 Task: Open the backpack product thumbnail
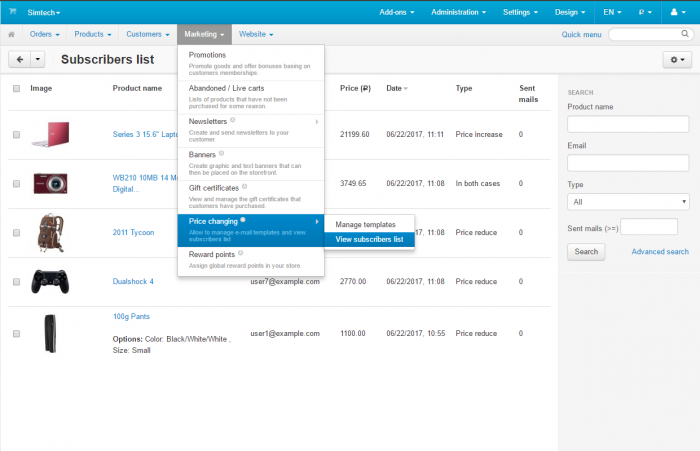coord(50,233)
